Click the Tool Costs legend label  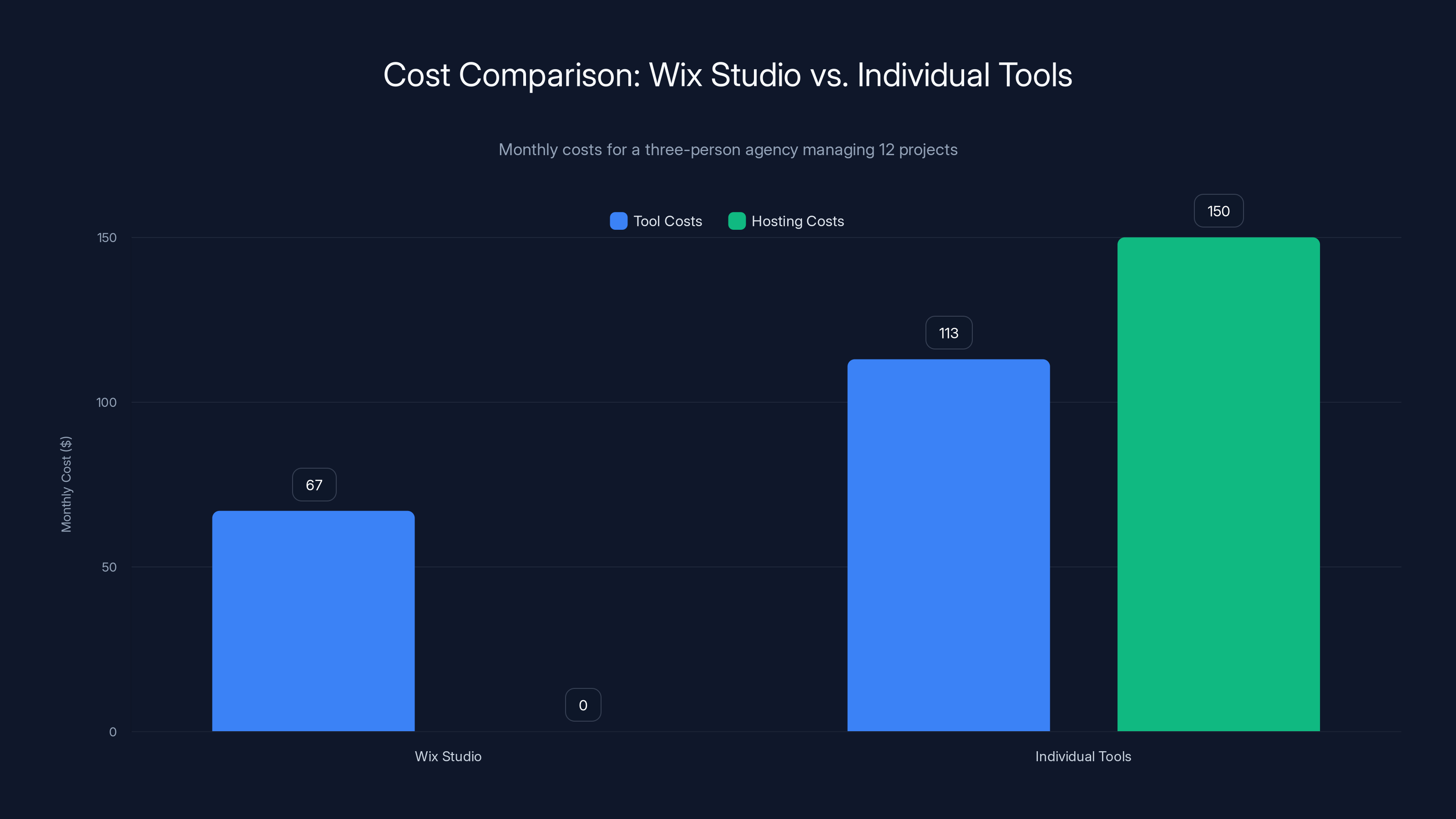coord(667,221)
